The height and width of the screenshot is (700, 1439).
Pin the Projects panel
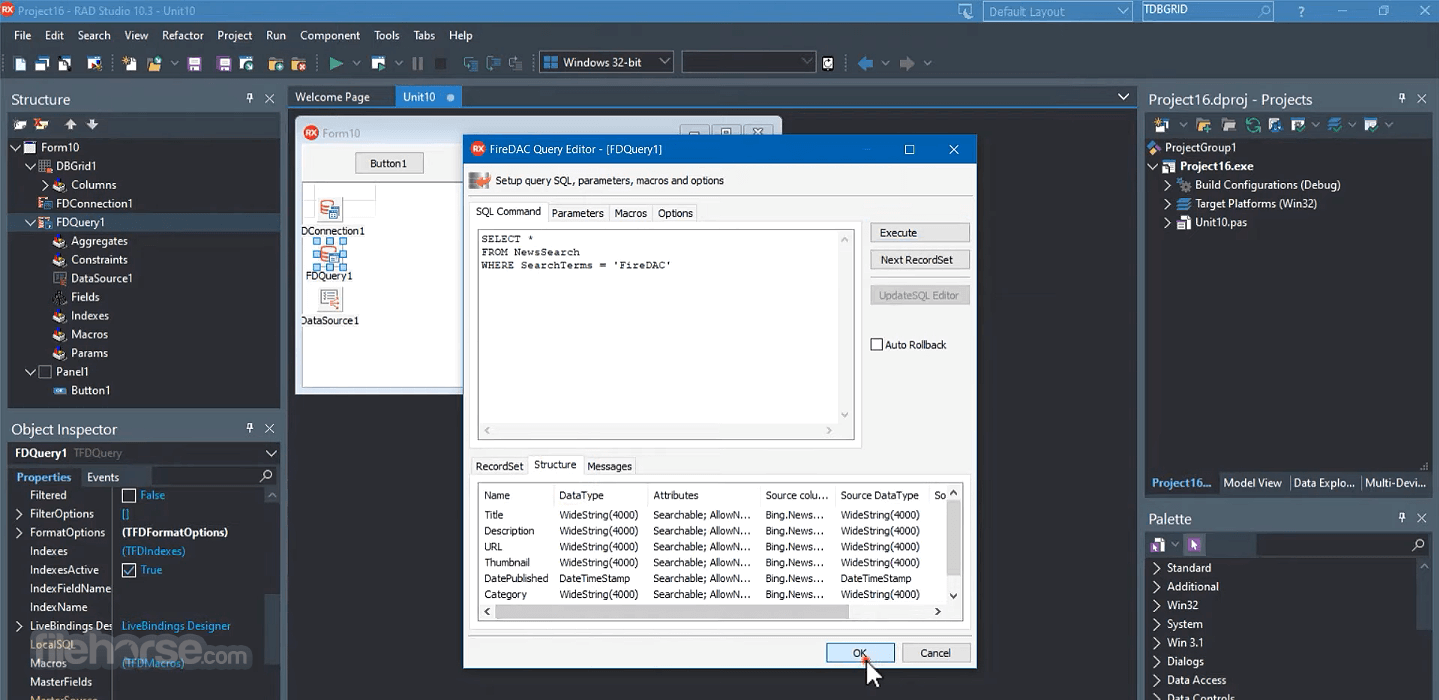coord(1402,99)
